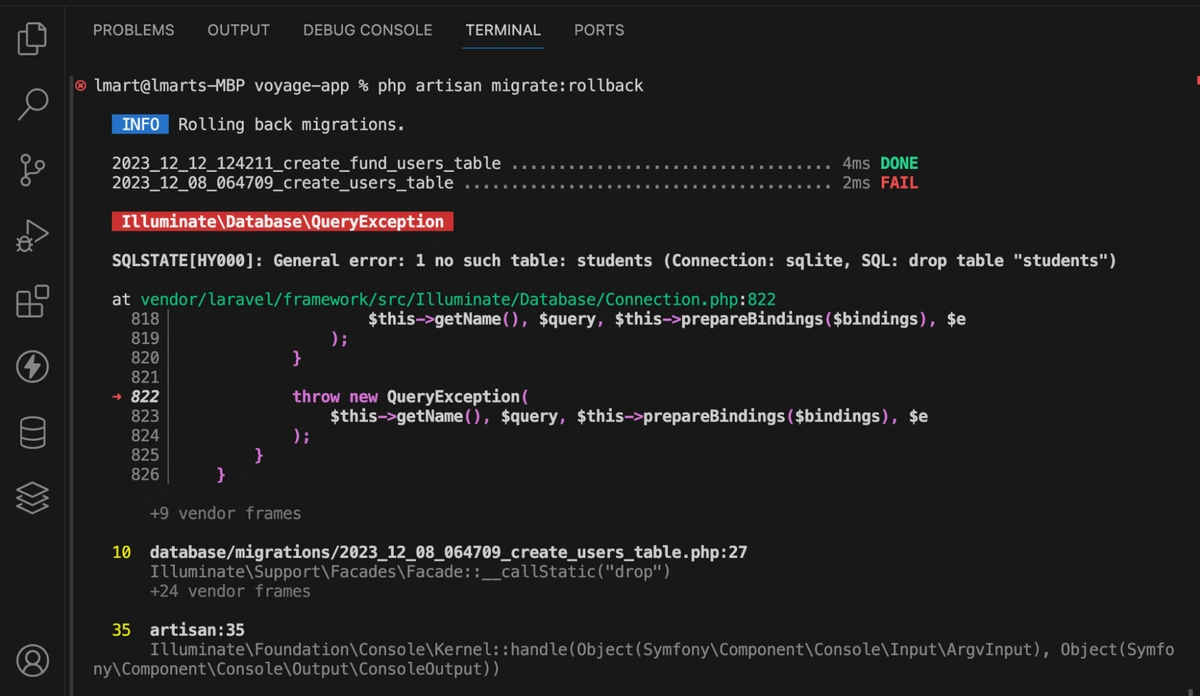Open create_users_table.php:27 migration link
This screenshot has width=1200, height=696.
(448, 552)
